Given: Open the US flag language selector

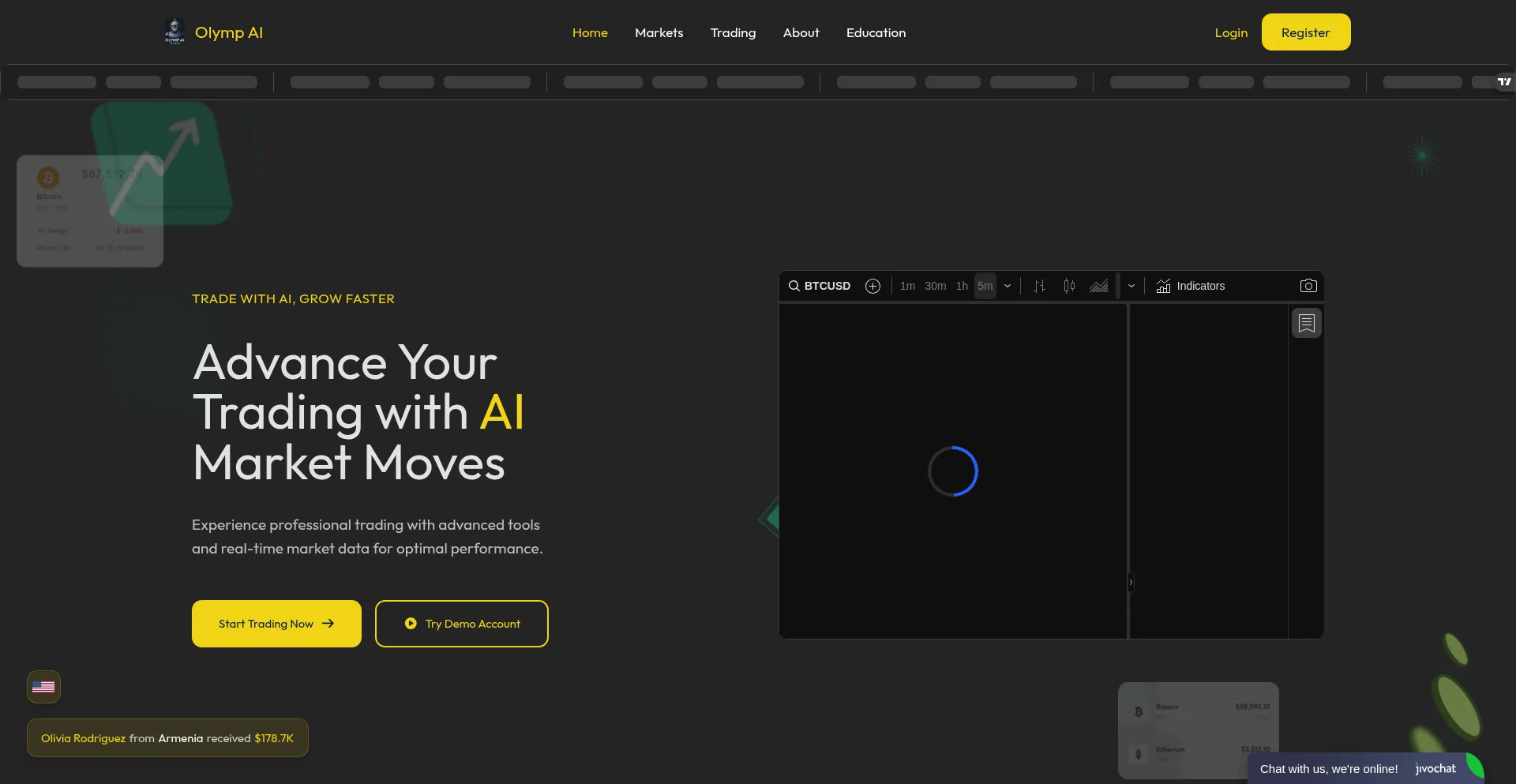Looking at the screenshot, I should (x=43, y=687).
